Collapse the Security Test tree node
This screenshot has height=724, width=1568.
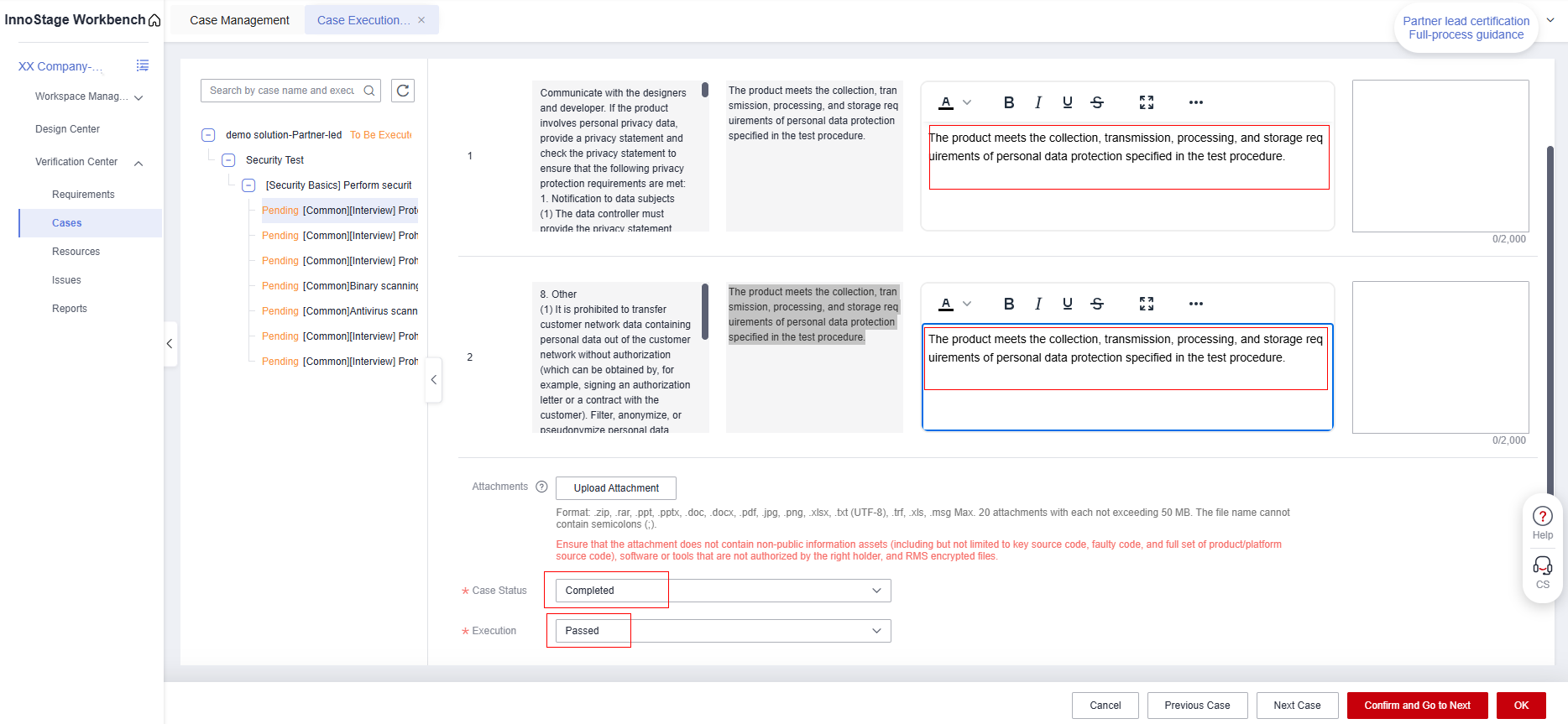228,160
